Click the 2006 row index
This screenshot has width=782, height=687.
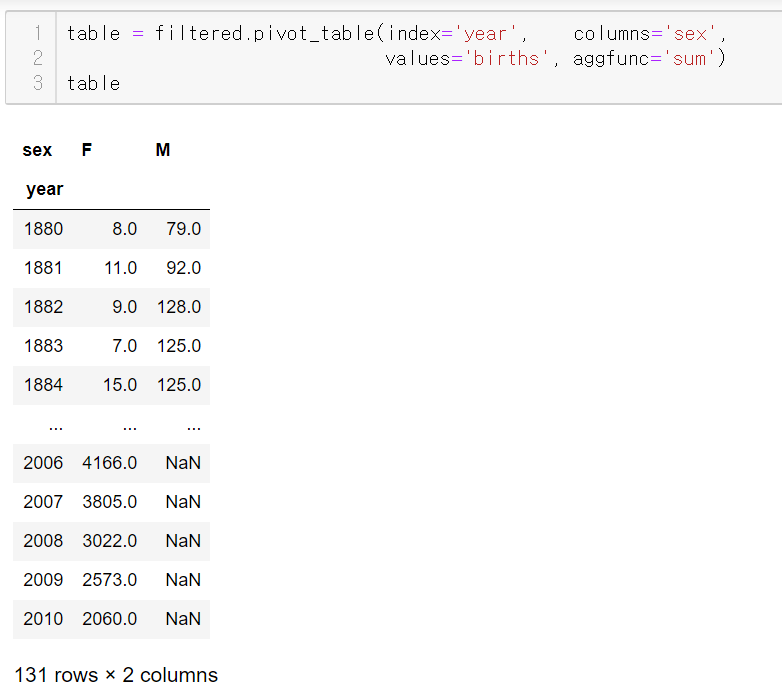43,463
